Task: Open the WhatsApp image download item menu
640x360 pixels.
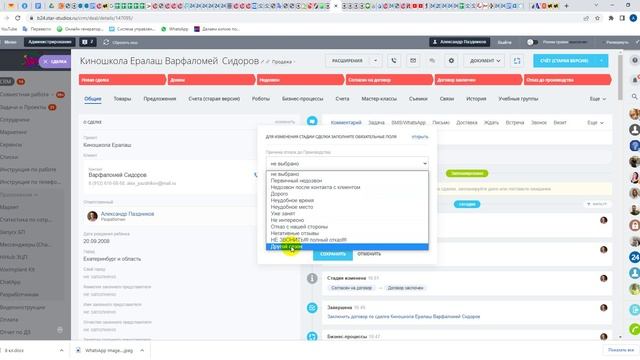Action: click(x=142, y=350)
